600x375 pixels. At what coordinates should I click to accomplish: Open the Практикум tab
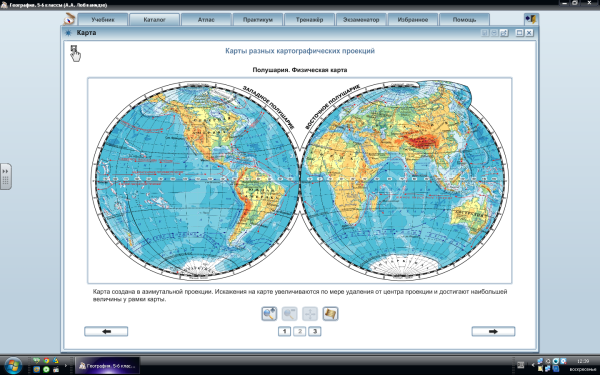pos(258,20)
